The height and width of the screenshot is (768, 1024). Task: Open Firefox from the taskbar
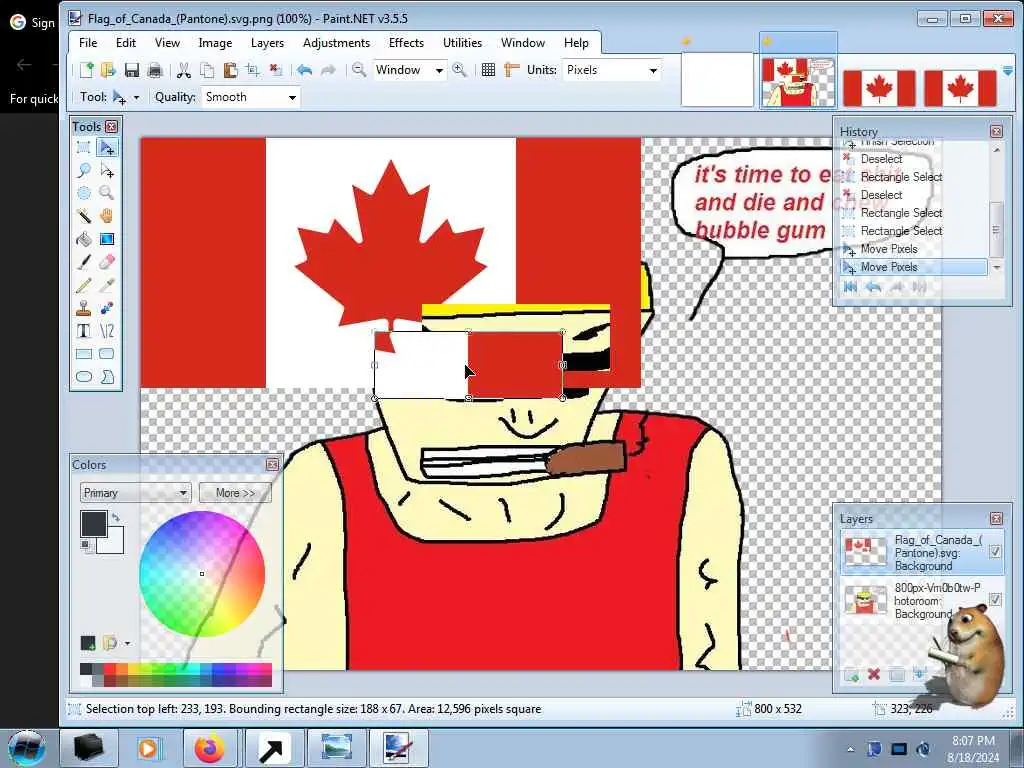tap(209, 748)
